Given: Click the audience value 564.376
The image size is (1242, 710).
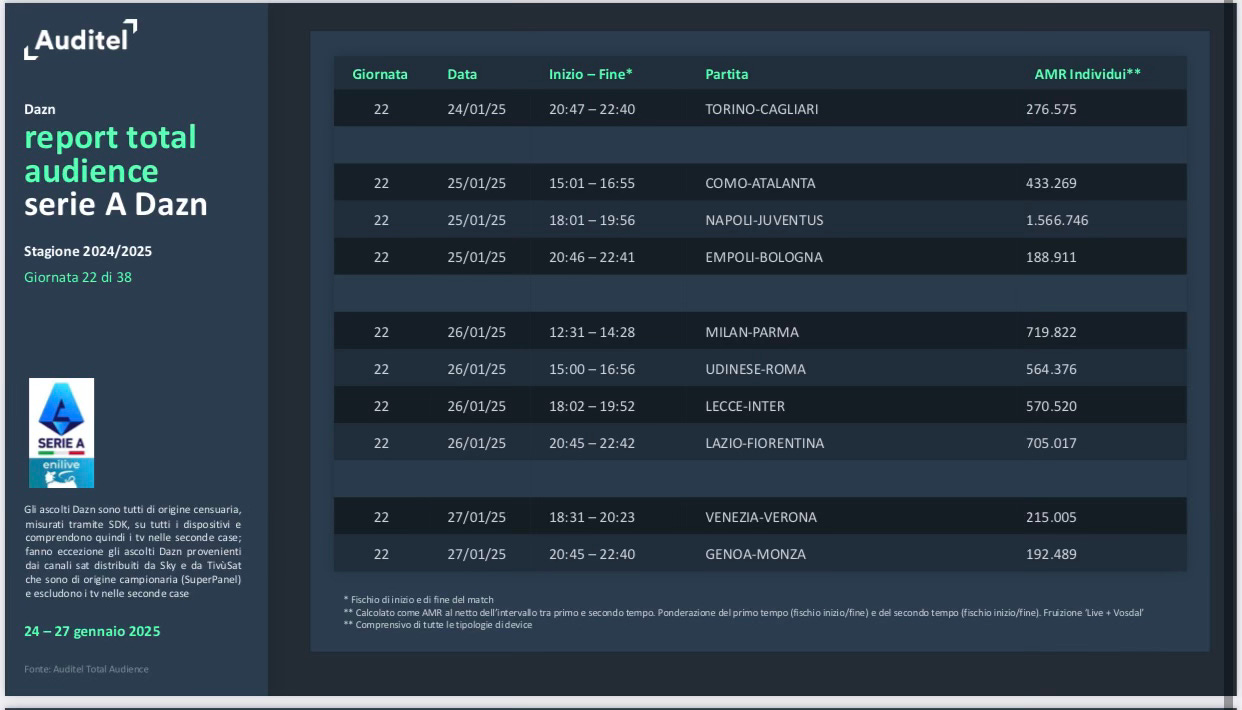Looking at the screenshot, I should (1051, 369).
